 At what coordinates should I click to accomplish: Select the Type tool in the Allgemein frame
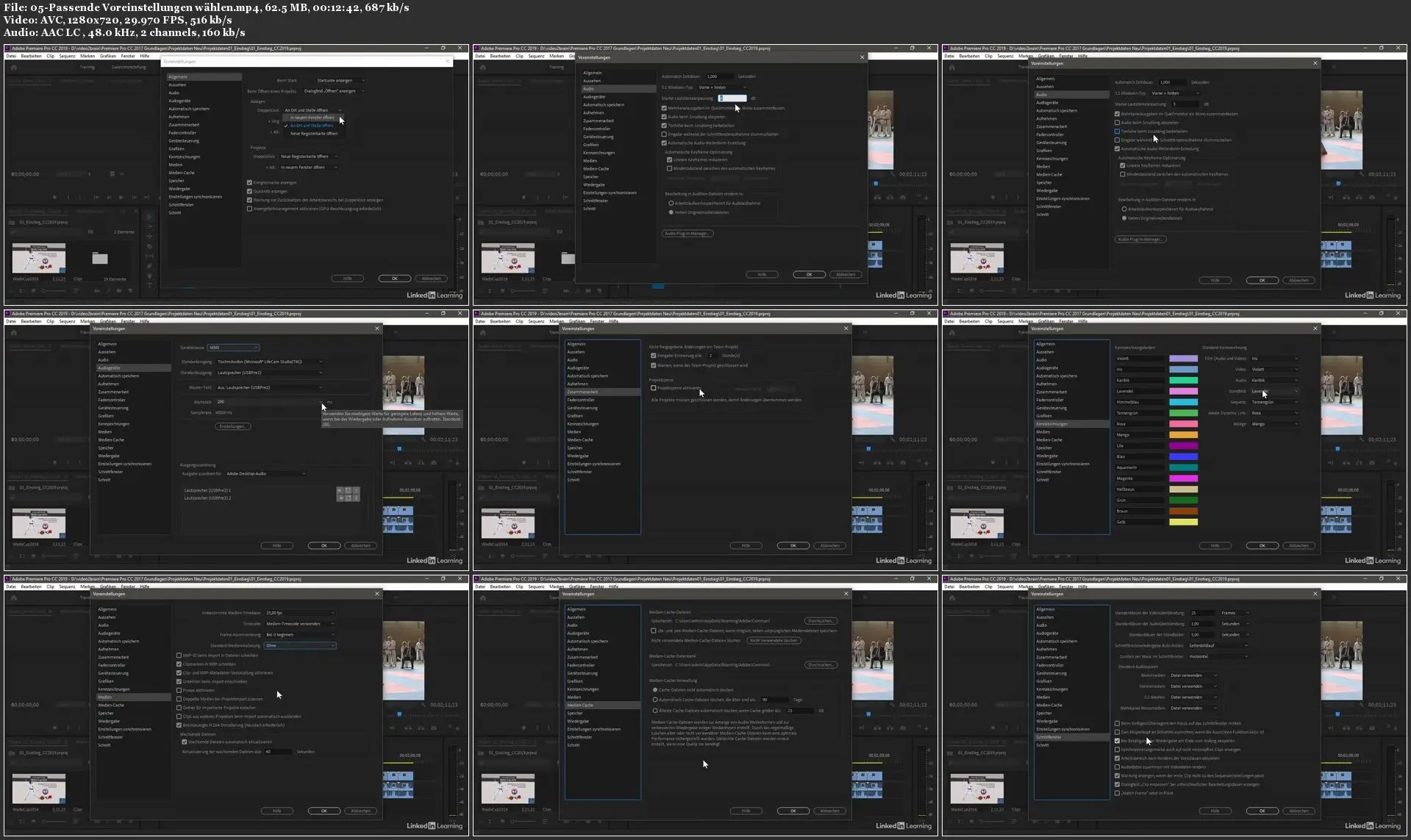pos(150,285)
